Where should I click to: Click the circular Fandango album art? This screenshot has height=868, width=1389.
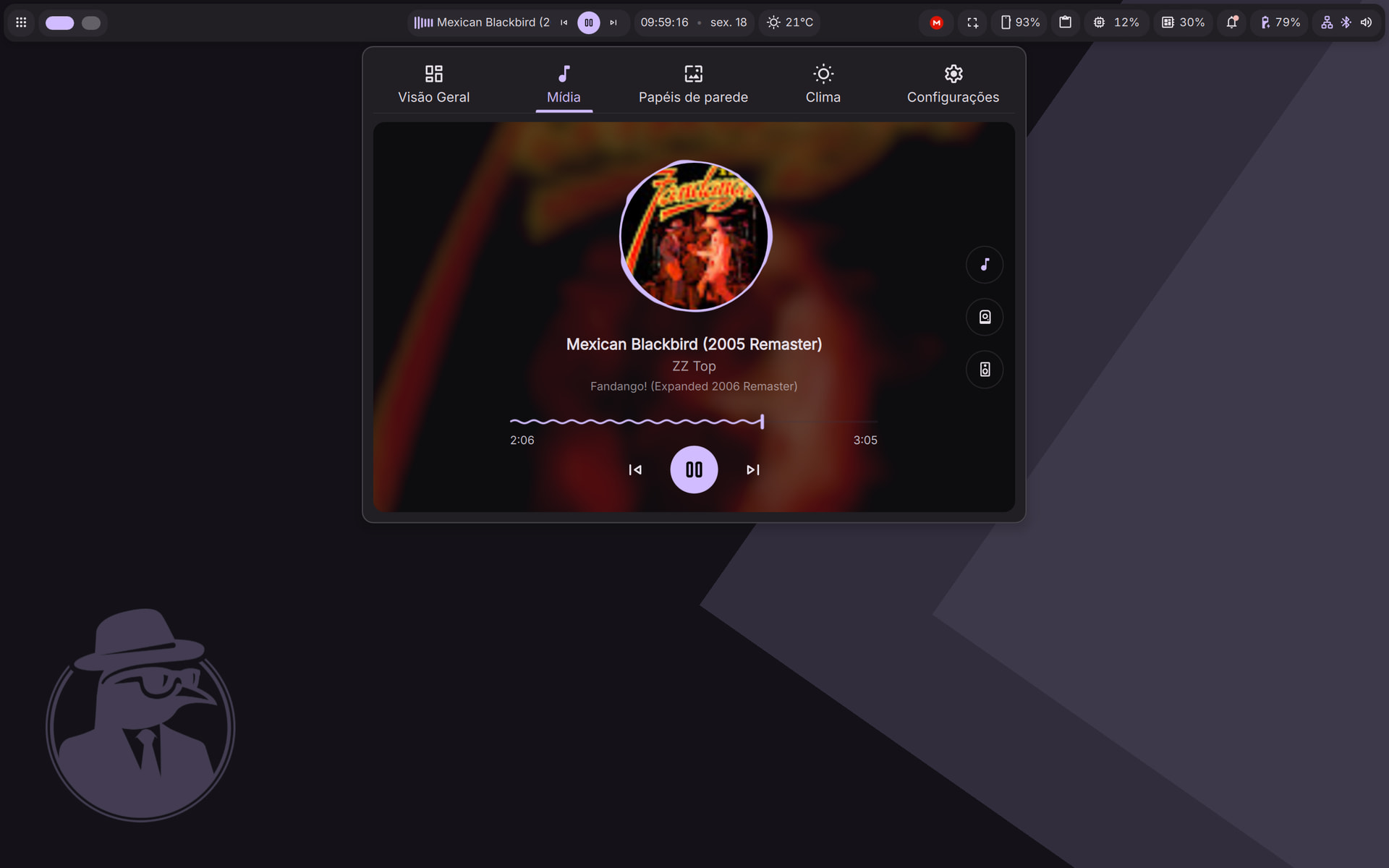tap(695, 236)
